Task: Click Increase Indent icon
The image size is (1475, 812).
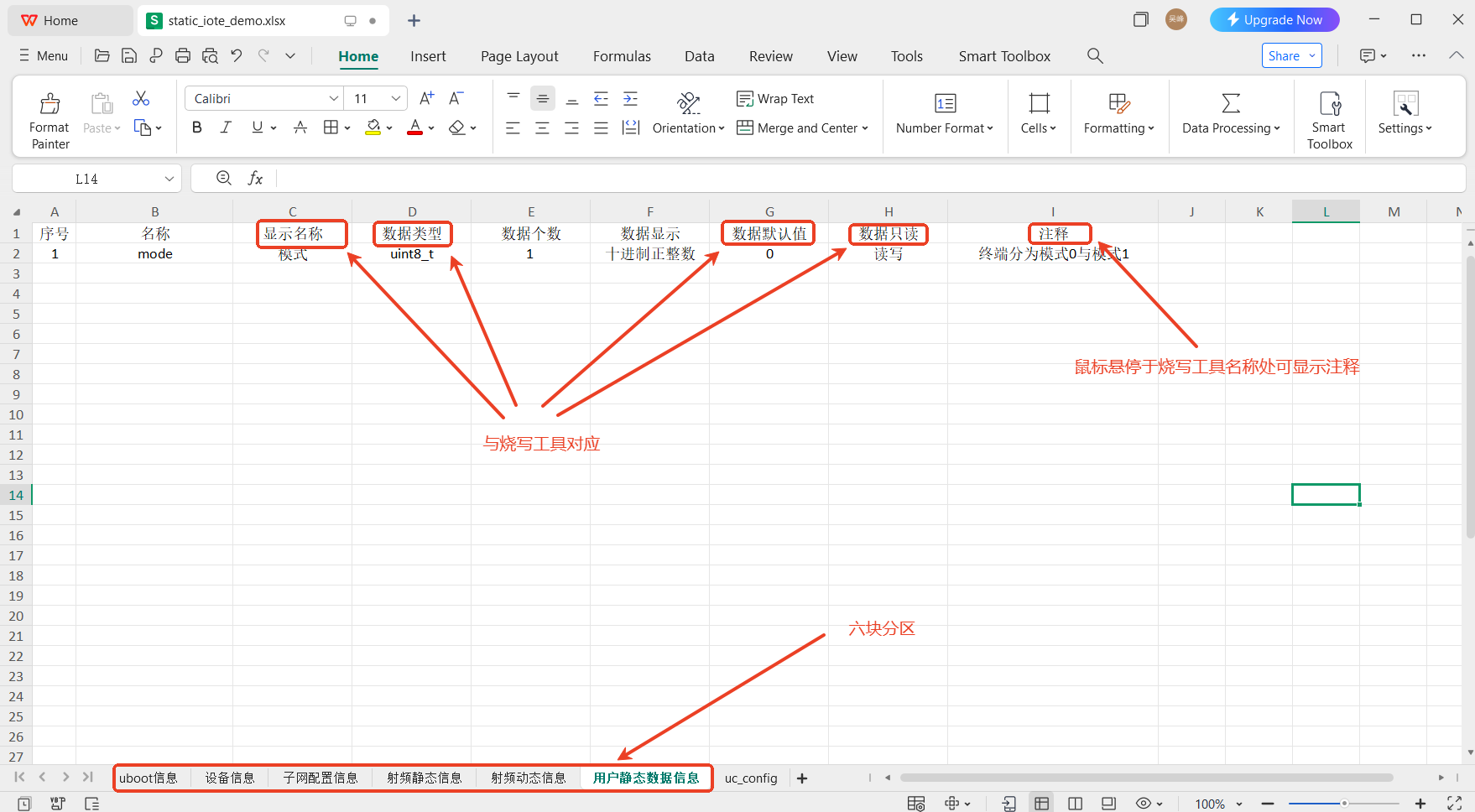Action: tap(631, 98)
